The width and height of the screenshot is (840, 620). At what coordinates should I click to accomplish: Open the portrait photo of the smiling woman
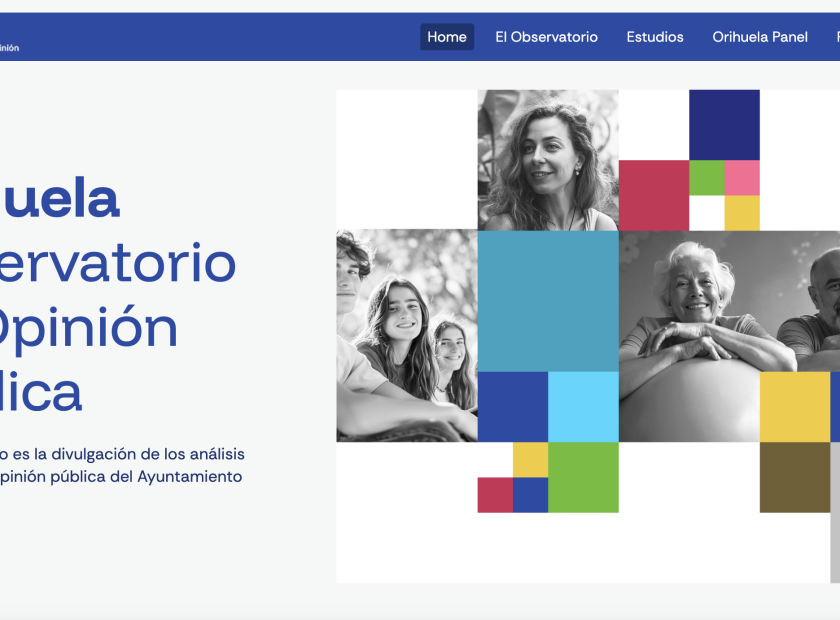point(547,160)
